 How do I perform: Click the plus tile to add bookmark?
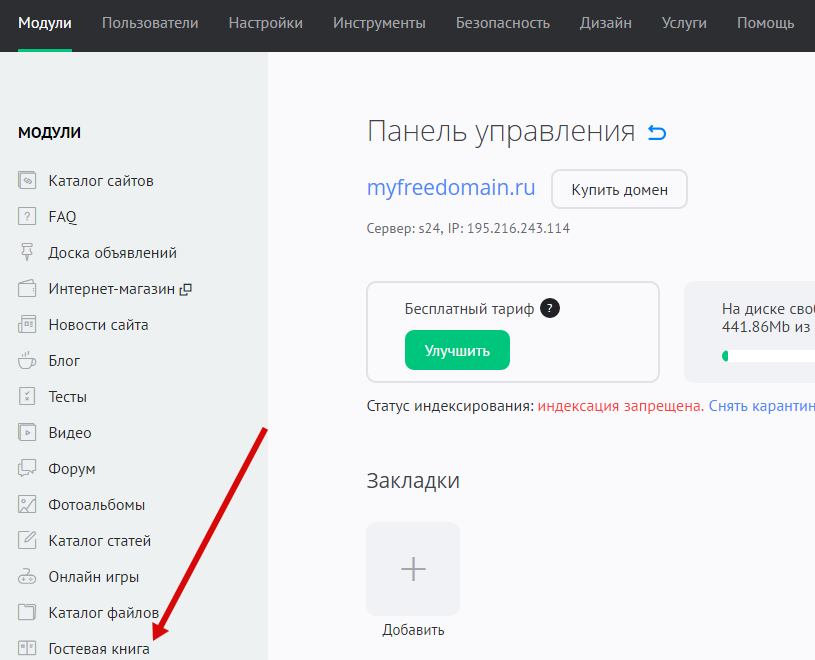tap(413, 569)
